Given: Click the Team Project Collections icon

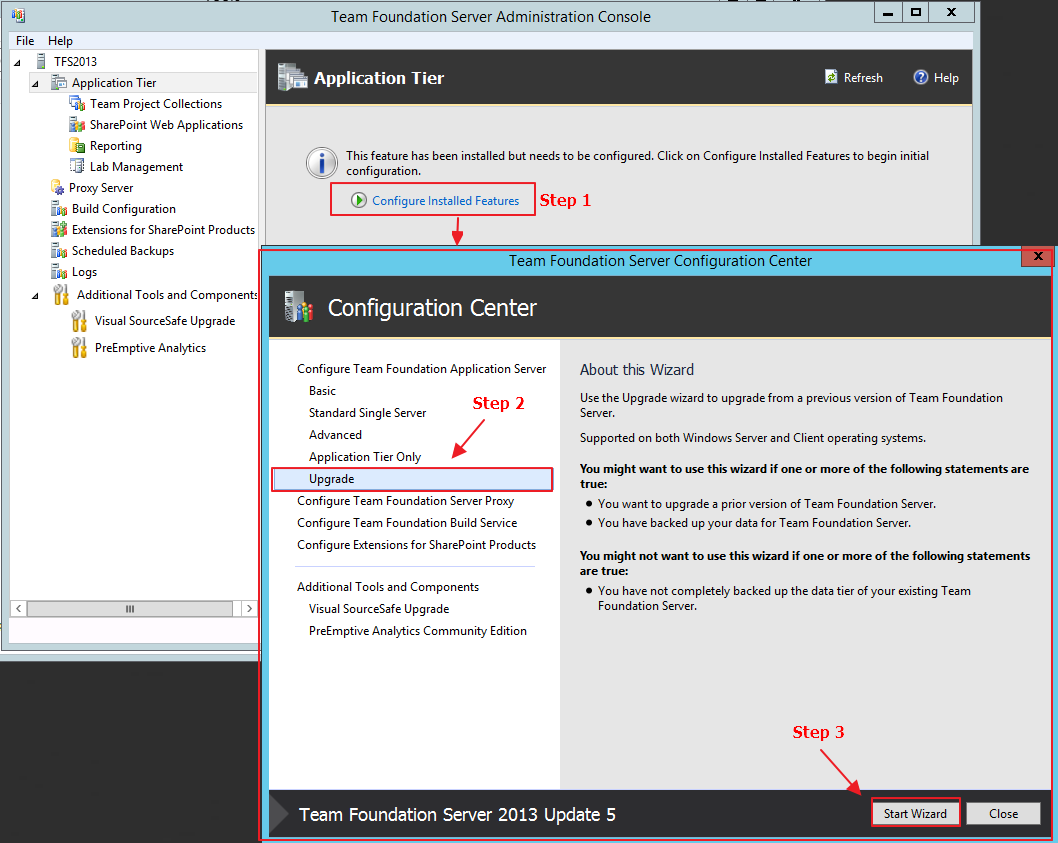Looking at the screenshot, I should click(77, 103).
